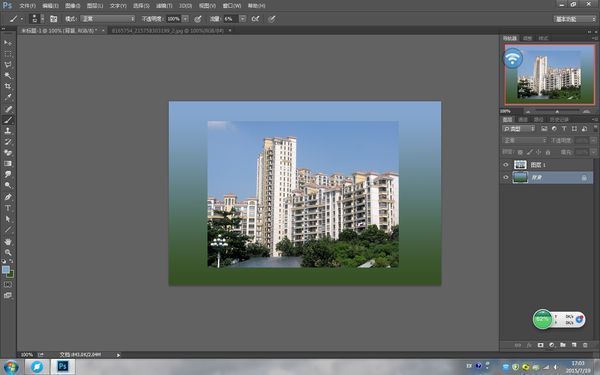The image size is (600, 375).
Task: Open the Windows Start button
Action: click(x=10, y=367)
